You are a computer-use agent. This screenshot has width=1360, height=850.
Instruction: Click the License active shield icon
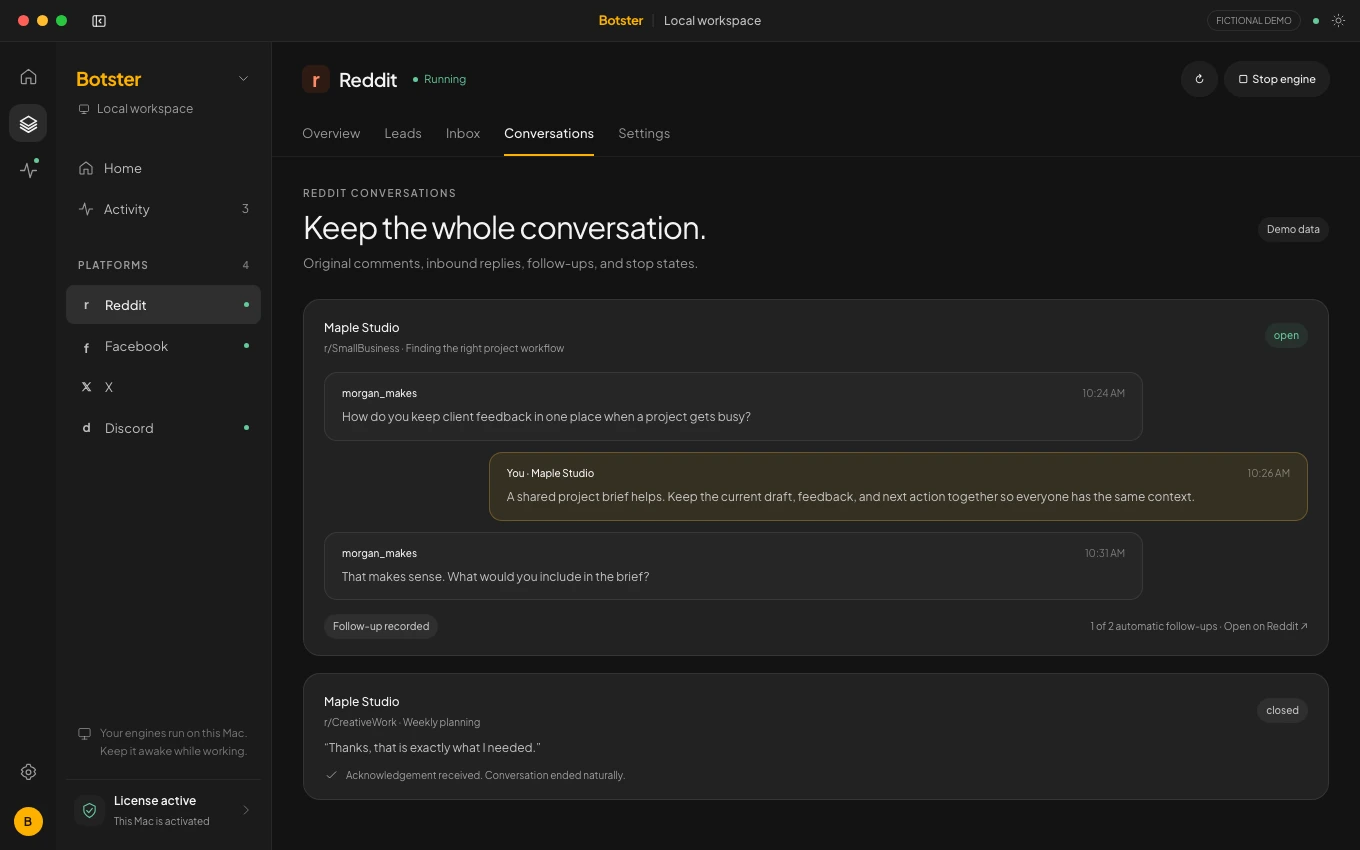89,810
